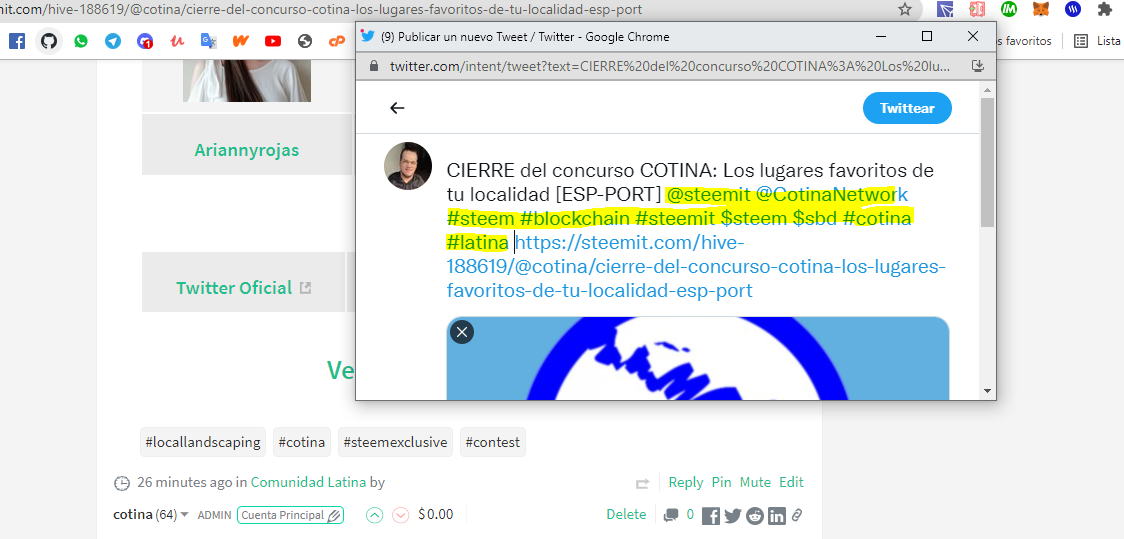Click the Lista reading list label
Screen dimensions: 1124x539
[x=1108, y=41]
